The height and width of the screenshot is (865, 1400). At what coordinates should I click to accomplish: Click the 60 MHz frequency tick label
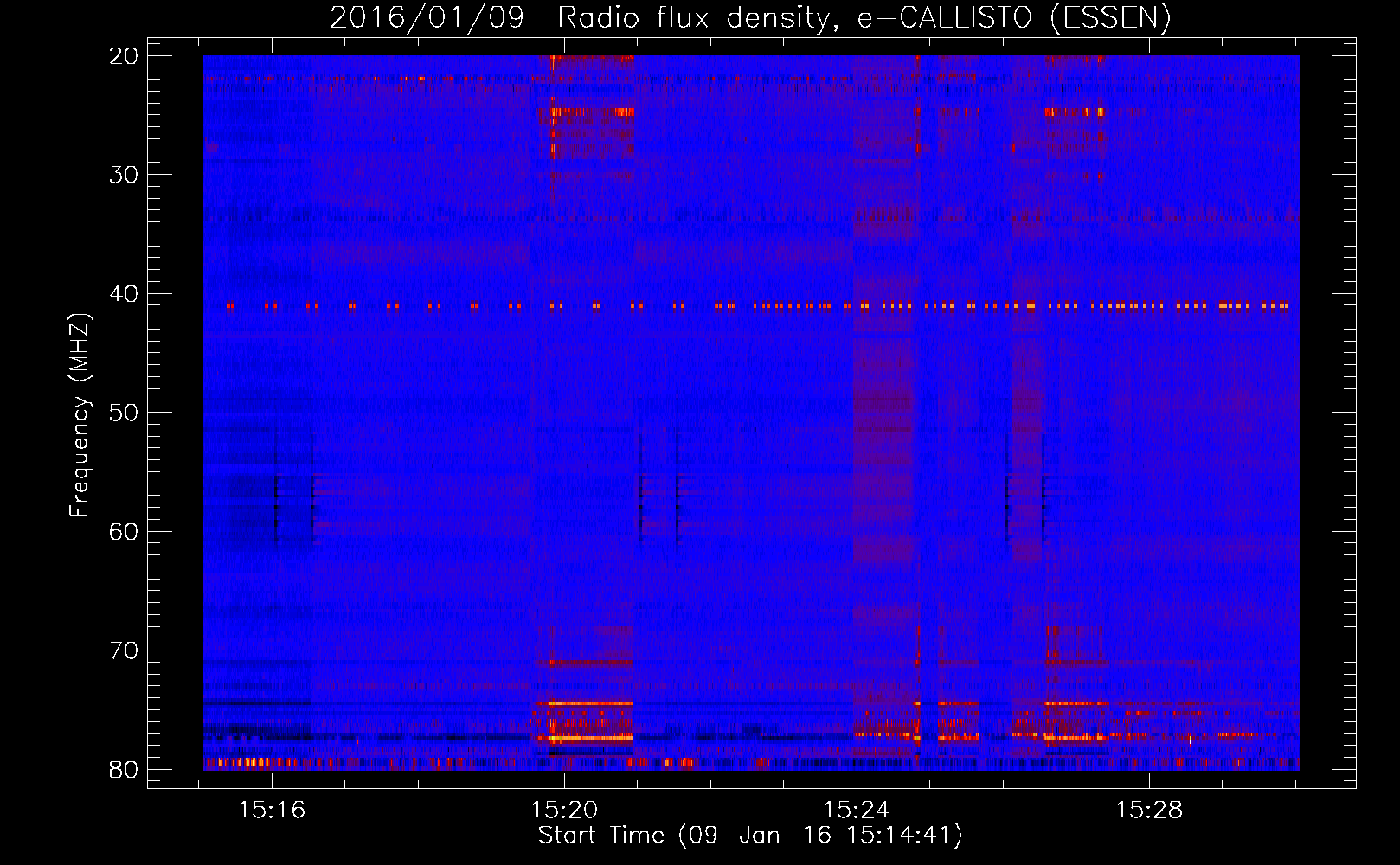[124, 531]
